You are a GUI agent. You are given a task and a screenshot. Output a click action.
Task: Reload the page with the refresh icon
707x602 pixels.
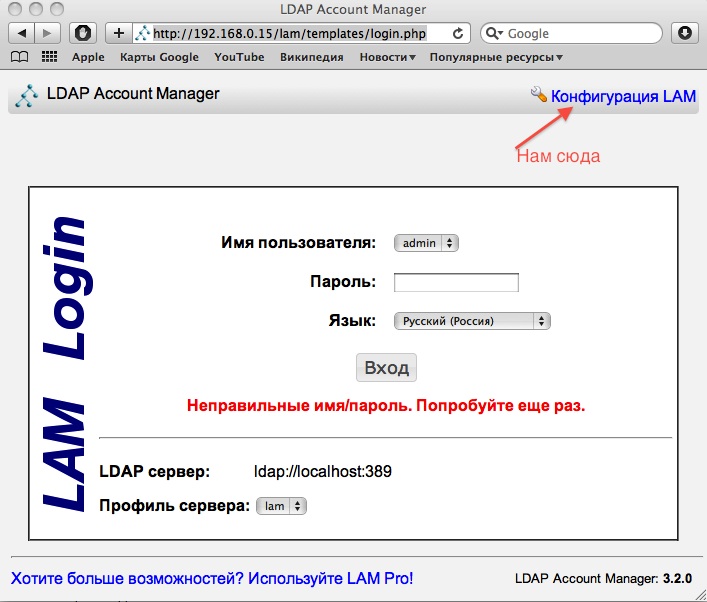coord(458,33)
